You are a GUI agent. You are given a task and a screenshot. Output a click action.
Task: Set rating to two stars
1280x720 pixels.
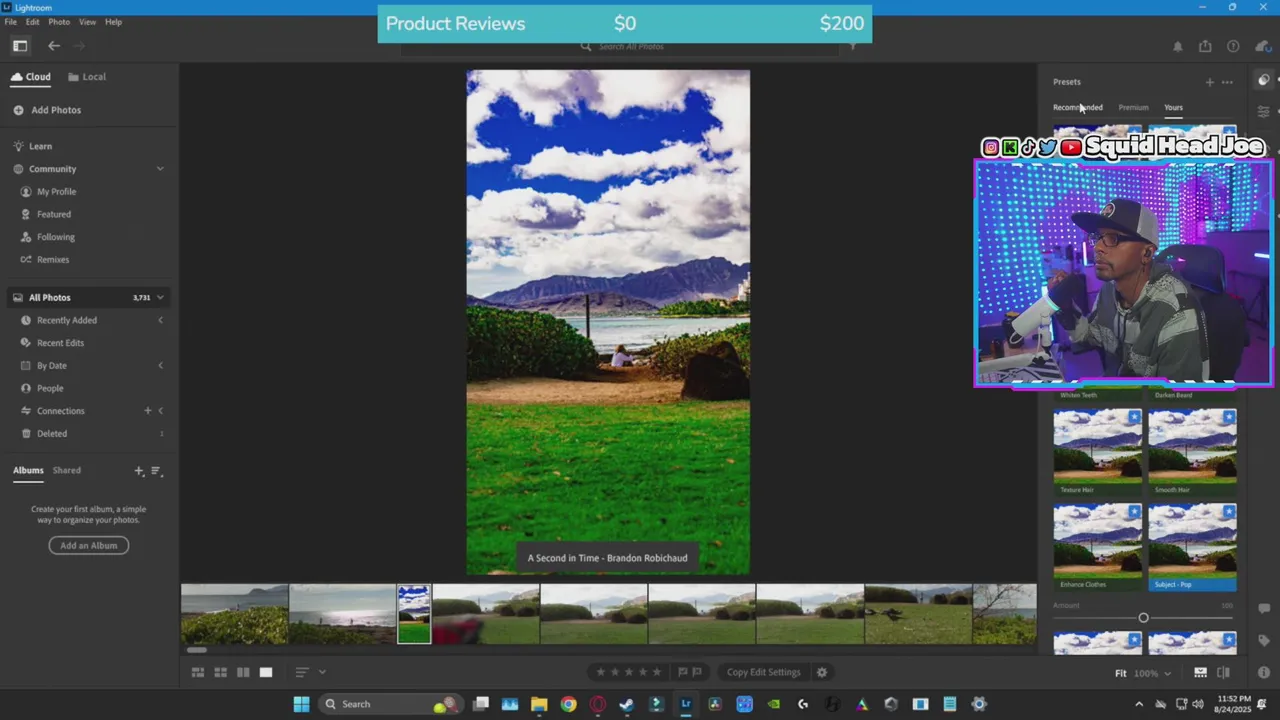coord(614,672)
